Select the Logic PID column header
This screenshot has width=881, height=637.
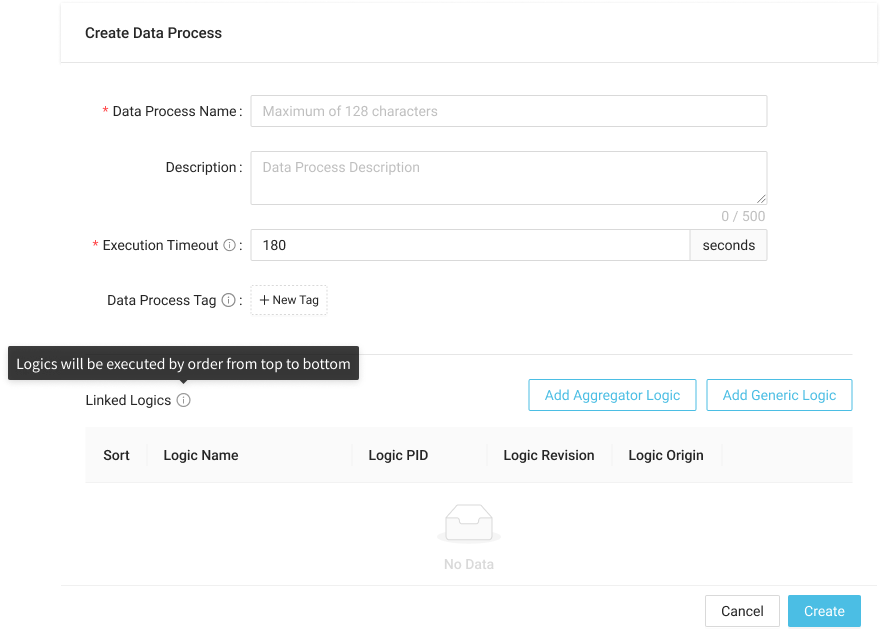click(398, 455)
